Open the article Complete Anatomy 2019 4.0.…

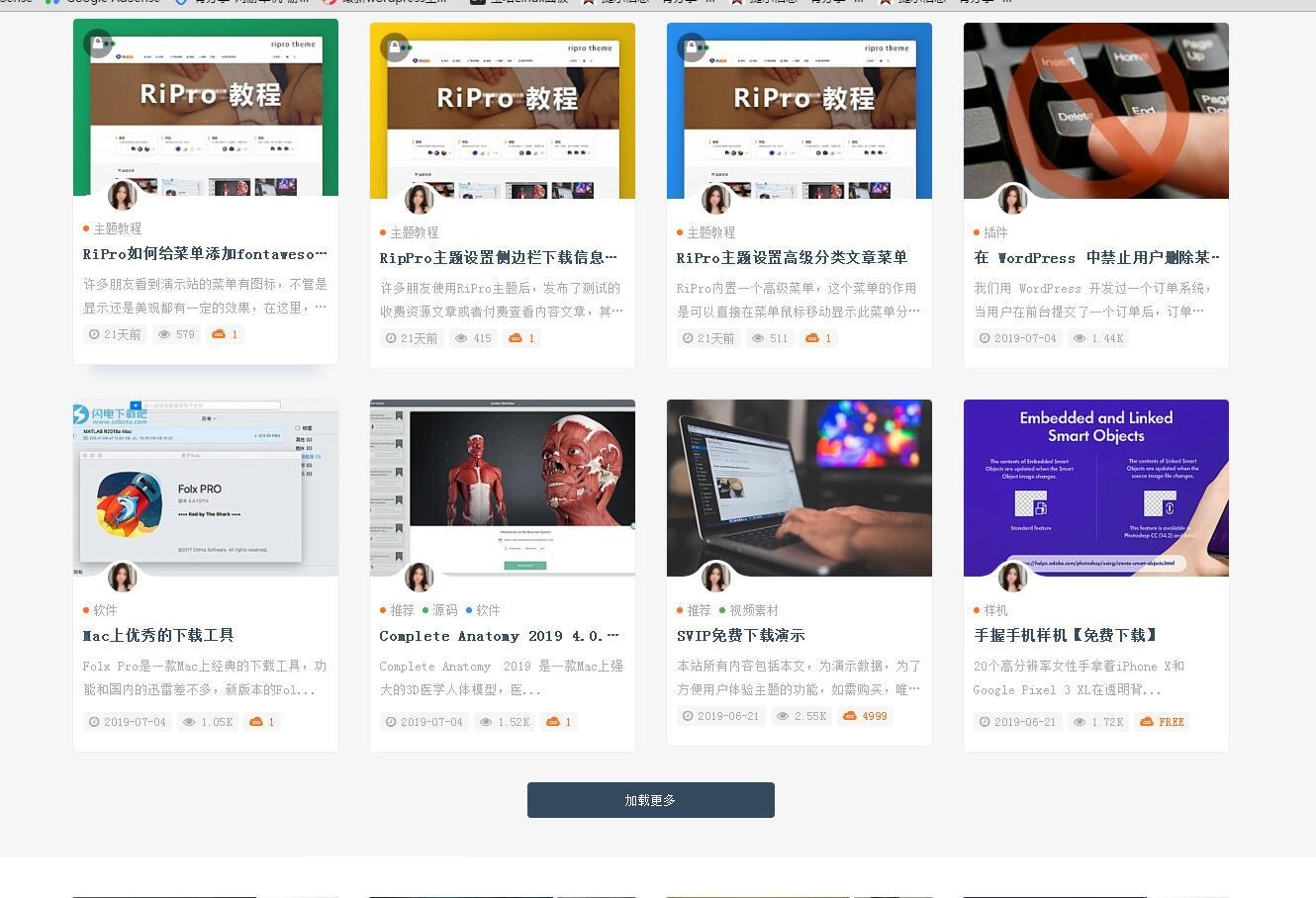click(x=500, y=636)
